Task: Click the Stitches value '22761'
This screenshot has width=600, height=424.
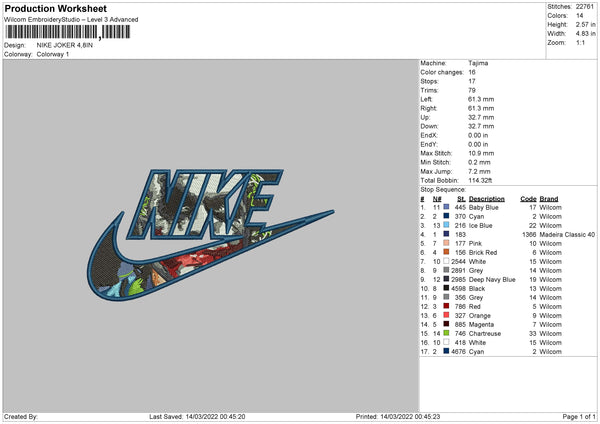Action: [x=585, y=7]
